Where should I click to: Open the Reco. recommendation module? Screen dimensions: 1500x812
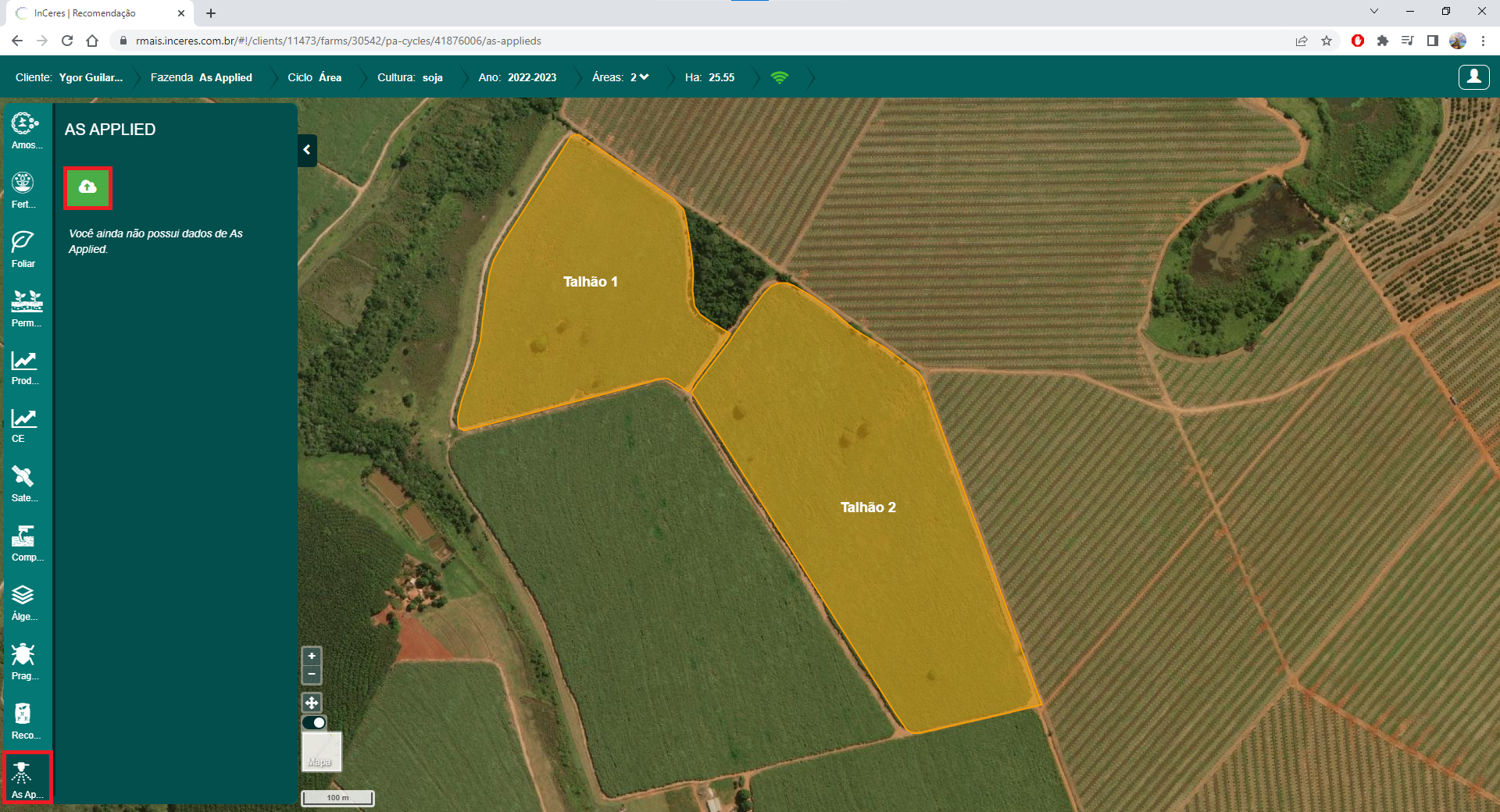click(x=25, y=721)
